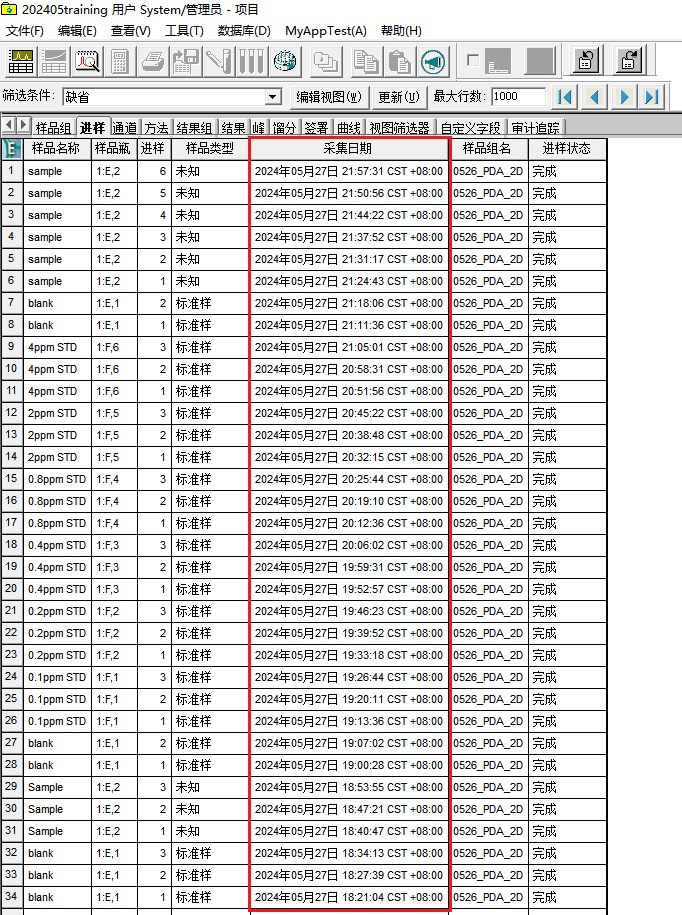Switch to the 结果 tab

(x=233, y=128)
